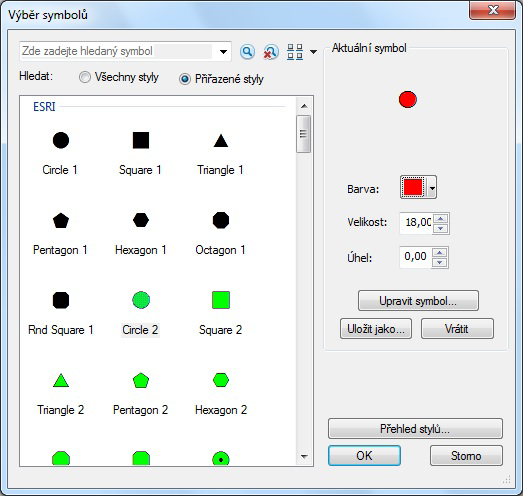Open the Barva color dropdown arrow
The width and height of the screenshot is (523, 496).
(432, 188)
